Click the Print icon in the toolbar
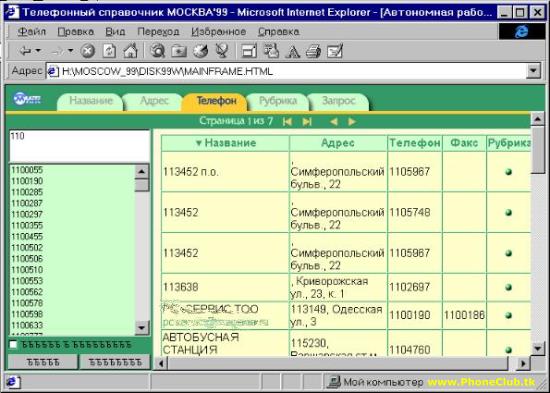This screenshot has height=393, width=550. point(313,52)
